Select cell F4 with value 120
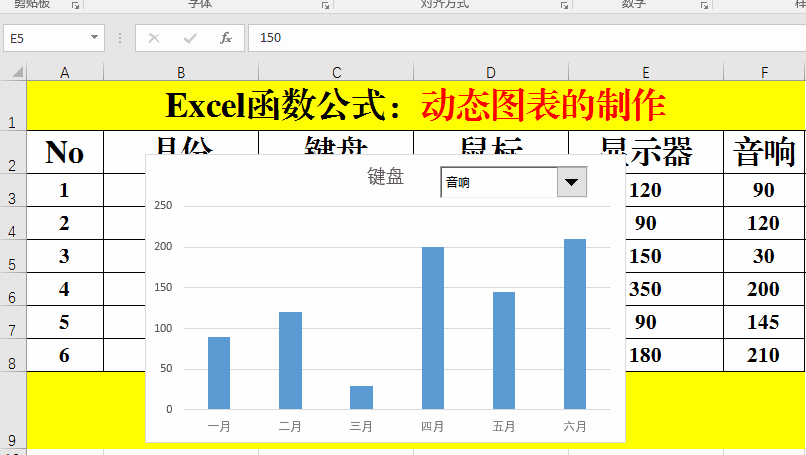The height and width of the screenshot is (455, 806). coord(764,223)
